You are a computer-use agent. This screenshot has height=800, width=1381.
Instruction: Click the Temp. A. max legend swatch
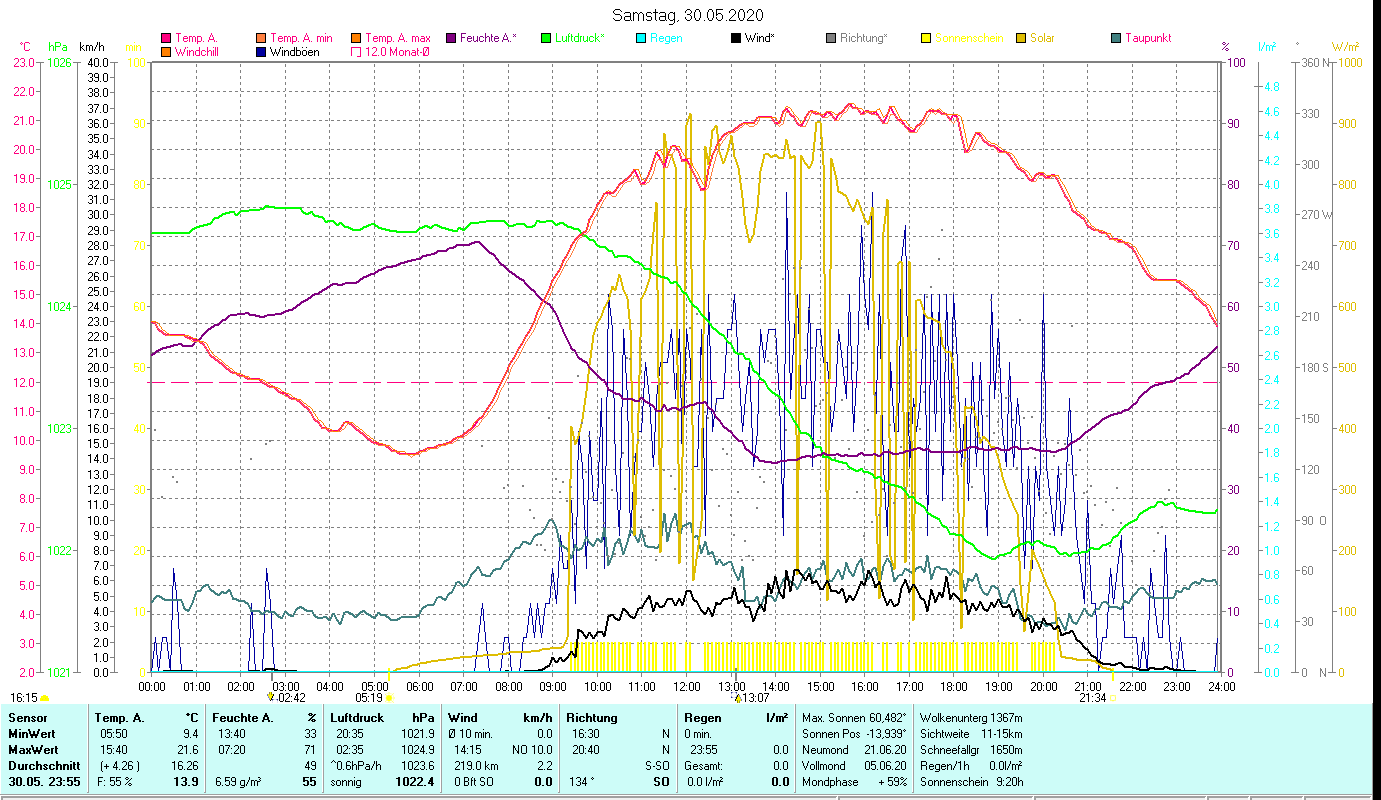click(355, 39)
